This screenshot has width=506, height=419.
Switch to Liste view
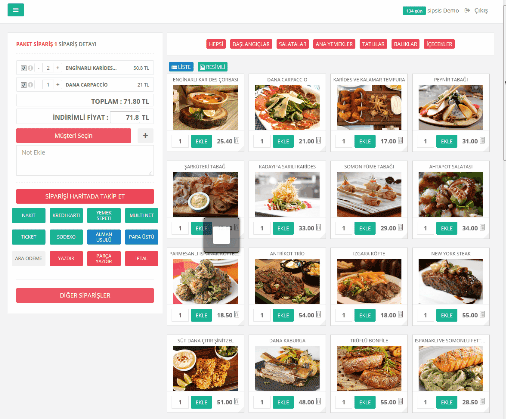pyautogui.click(x=181, y=67)
